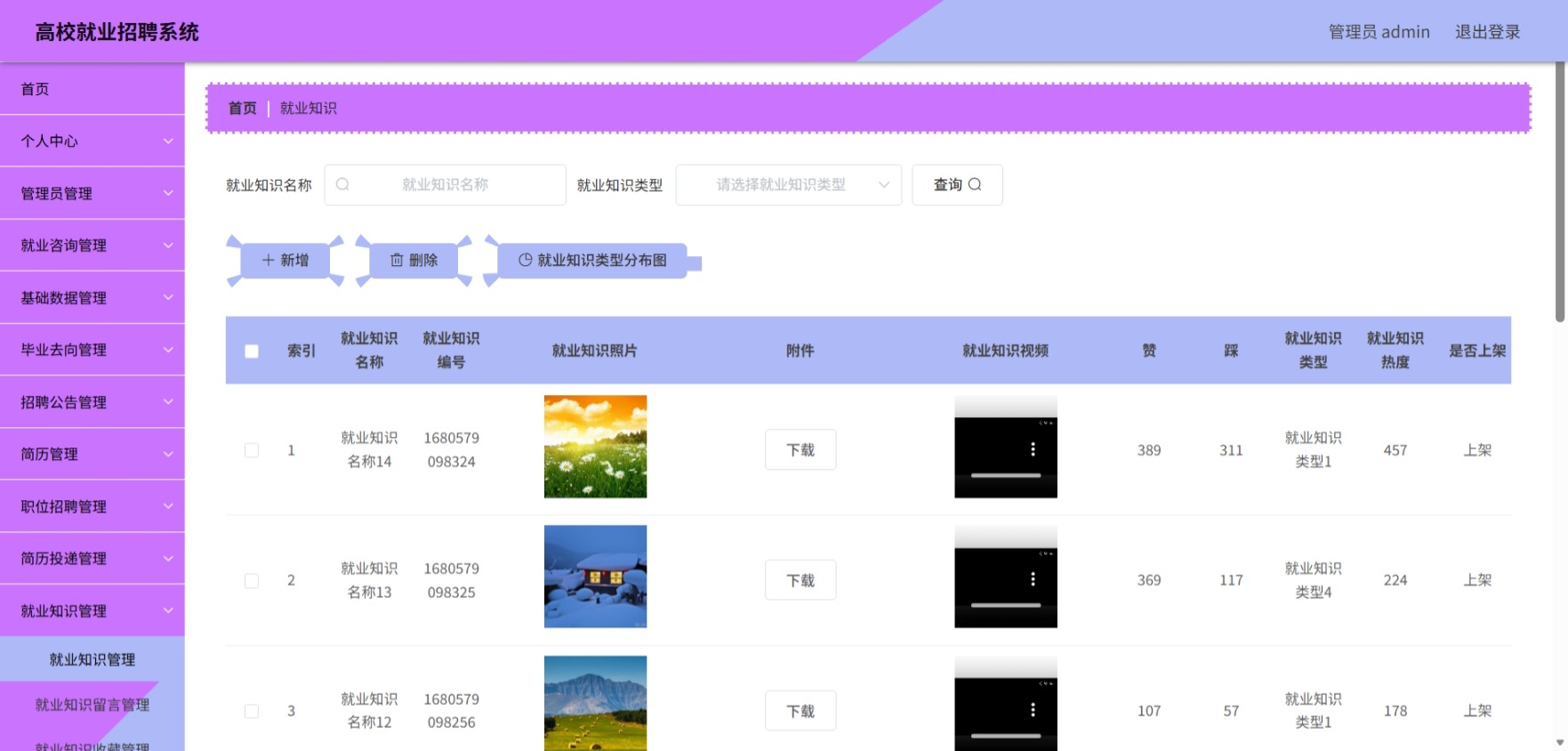Click the plus icon on 新增 button
Viewport: 1568px width, 751px height.
tap(268, 260)
